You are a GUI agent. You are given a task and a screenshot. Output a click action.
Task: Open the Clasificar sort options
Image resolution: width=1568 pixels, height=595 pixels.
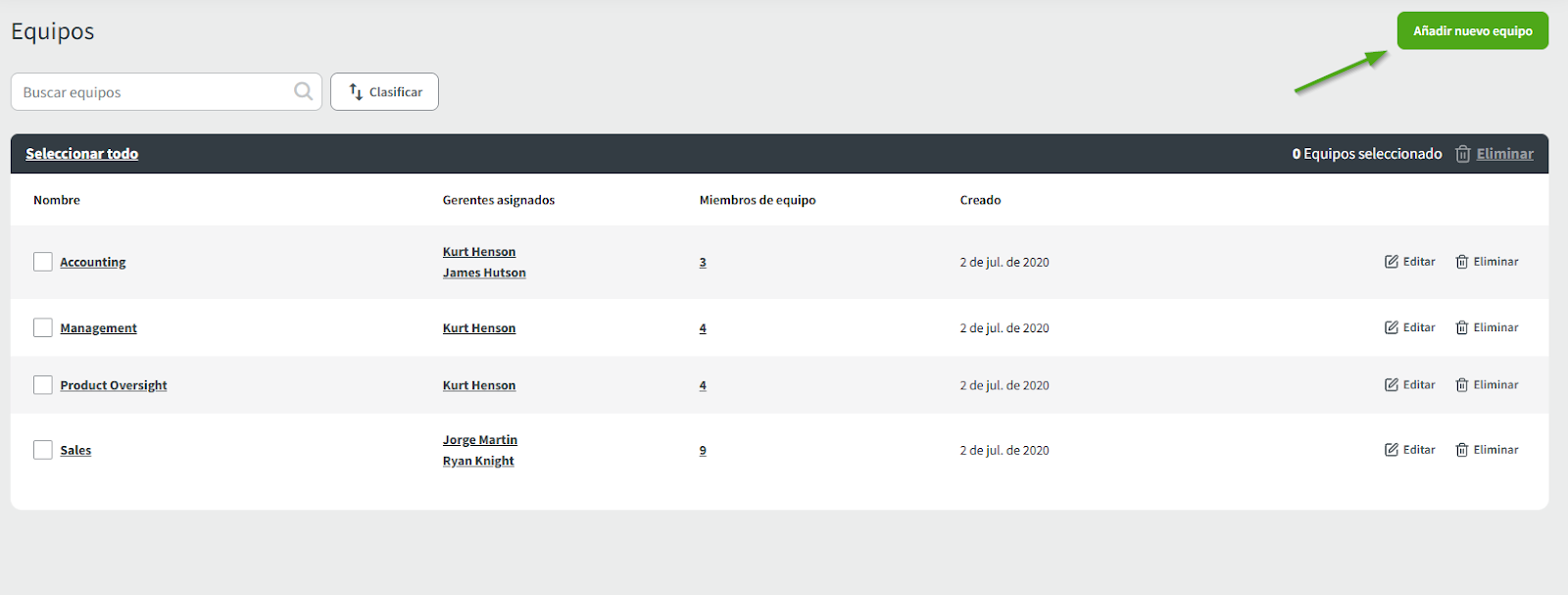point(384,92)
